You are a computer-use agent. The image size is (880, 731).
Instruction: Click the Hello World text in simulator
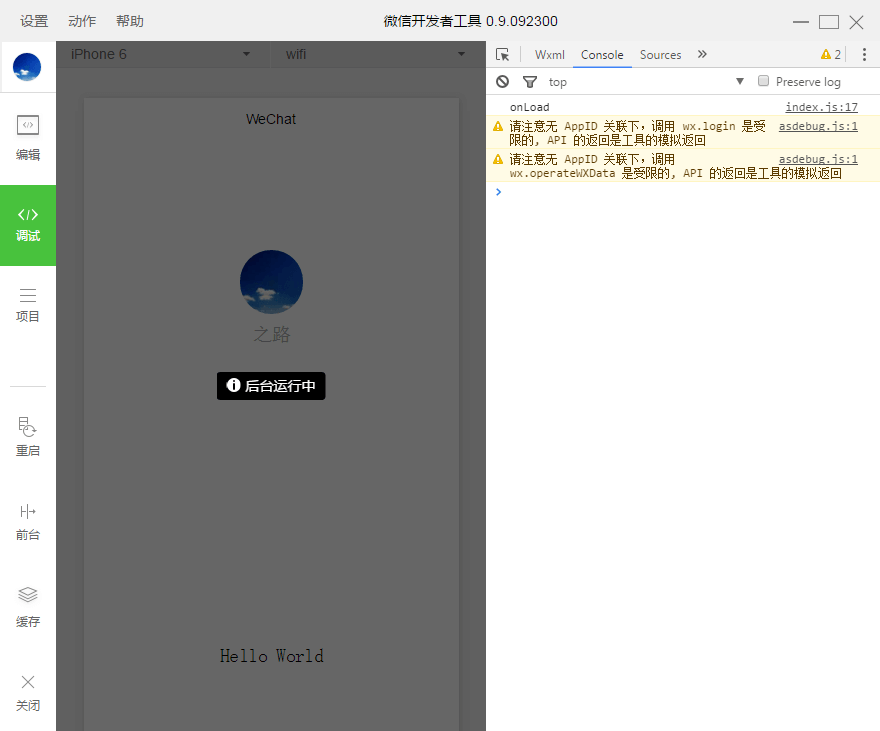point(272,656)
